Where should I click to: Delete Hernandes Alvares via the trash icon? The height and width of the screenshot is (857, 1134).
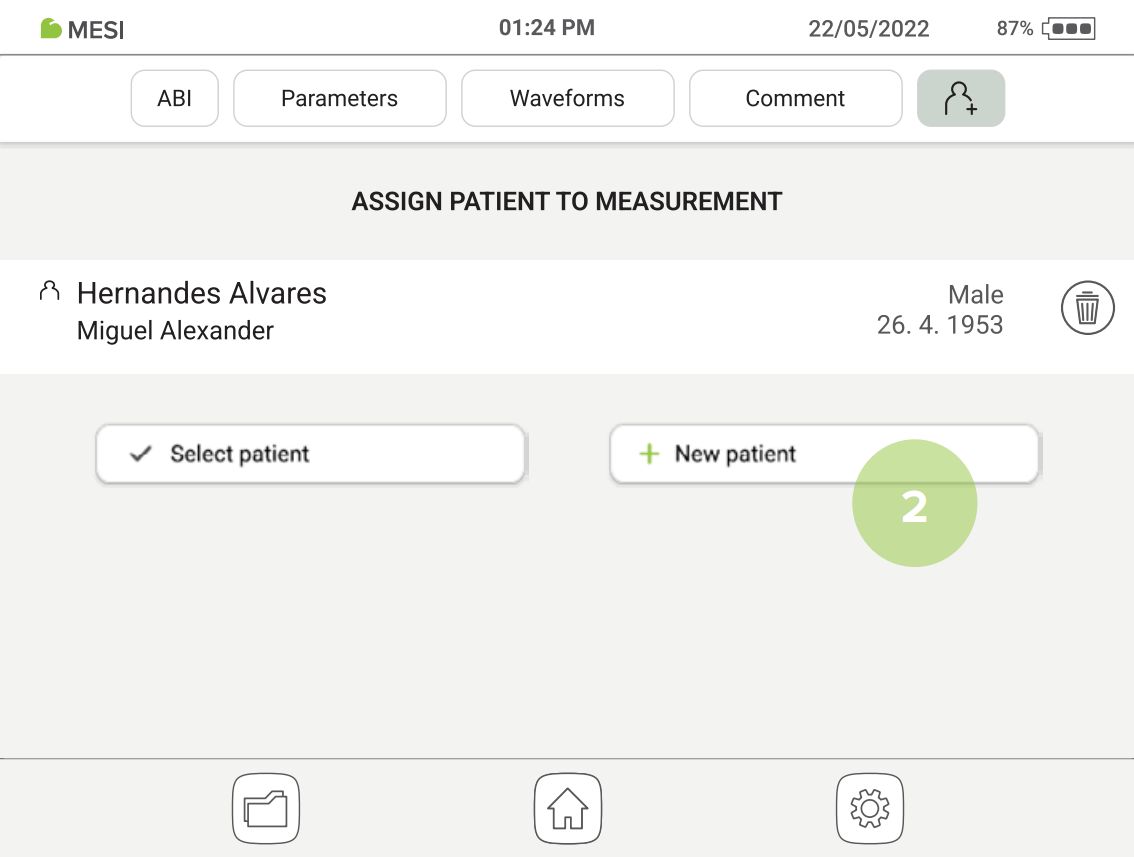coord(1087,307)
